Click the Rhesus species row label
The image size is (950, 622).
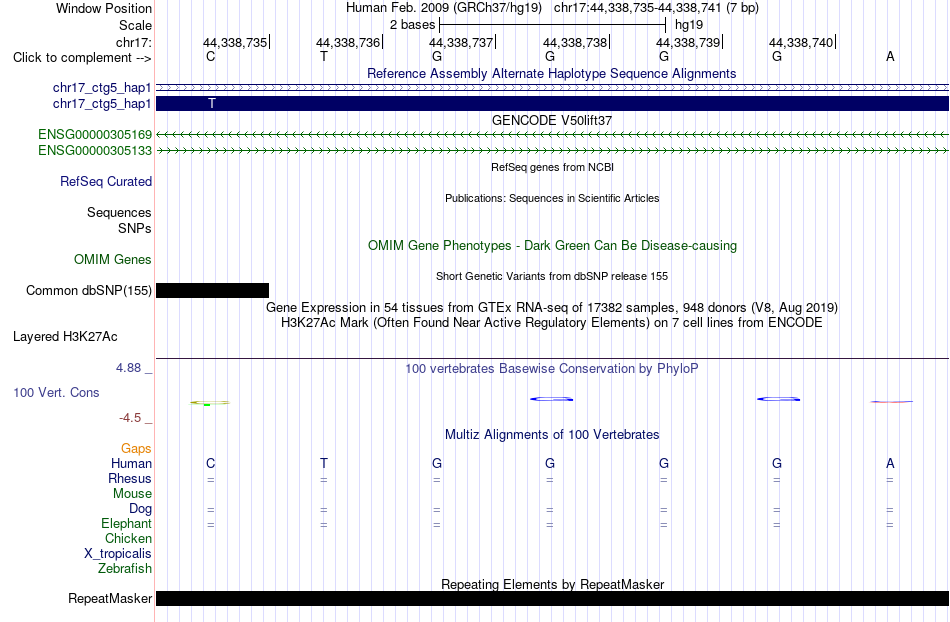pos(130,478)
